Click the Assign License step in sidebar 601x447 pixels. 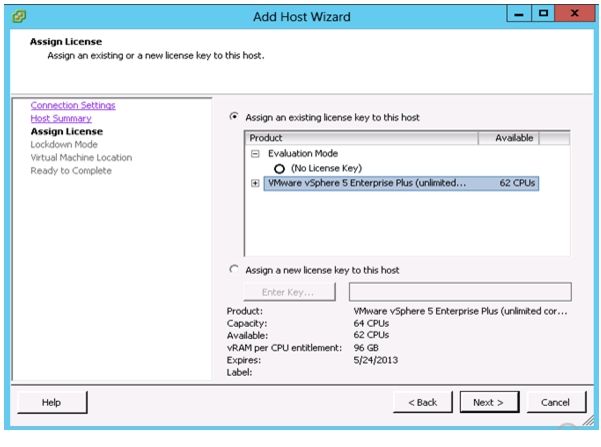coord(67,131)
